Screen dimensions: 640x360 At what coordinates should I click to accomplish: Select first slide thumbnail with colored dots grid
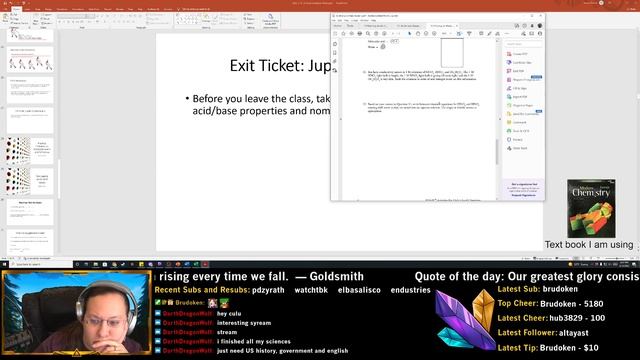pyautogui.click(x=30, y=151)
